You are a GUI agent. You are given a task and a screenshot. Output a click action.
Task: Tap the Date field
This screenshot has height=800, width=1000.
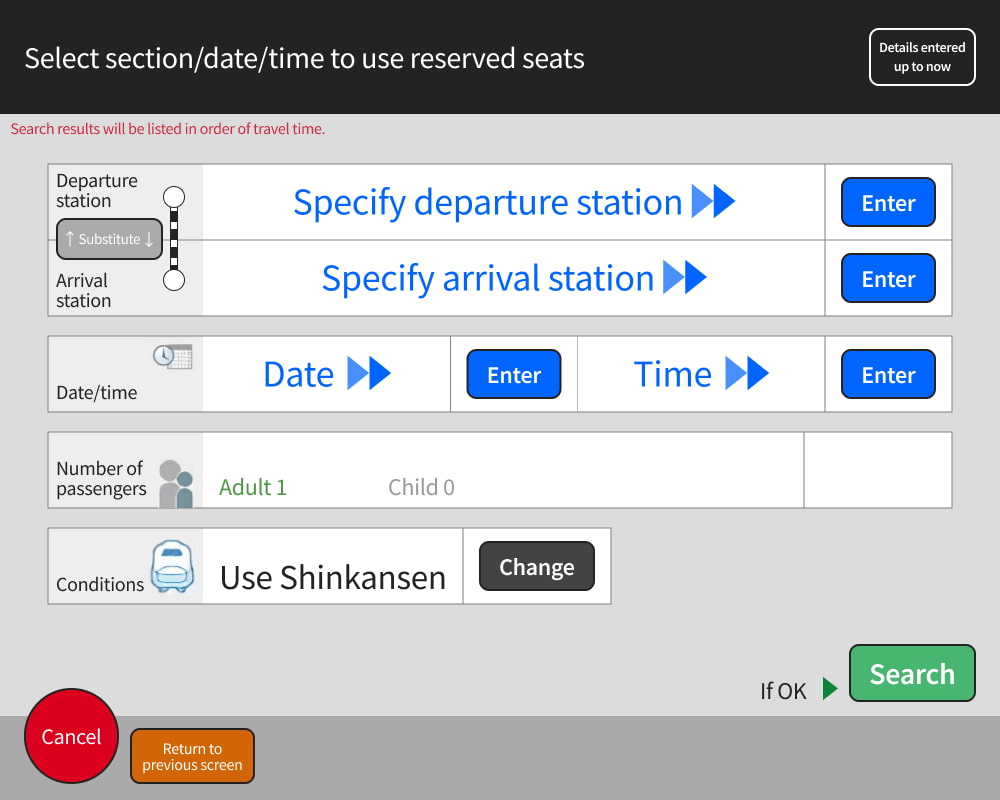point(327,374)
